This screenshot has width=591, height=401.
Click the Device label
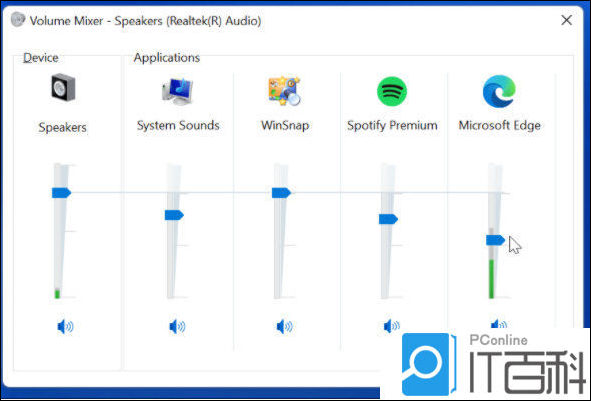pyautogui.click(x=41, y=58)
